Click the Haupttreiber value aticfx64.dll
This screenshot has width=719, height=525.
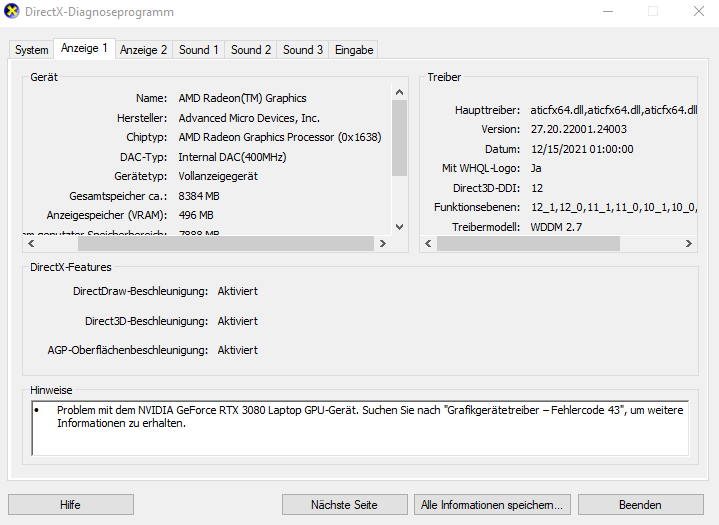tap(614, 110)
